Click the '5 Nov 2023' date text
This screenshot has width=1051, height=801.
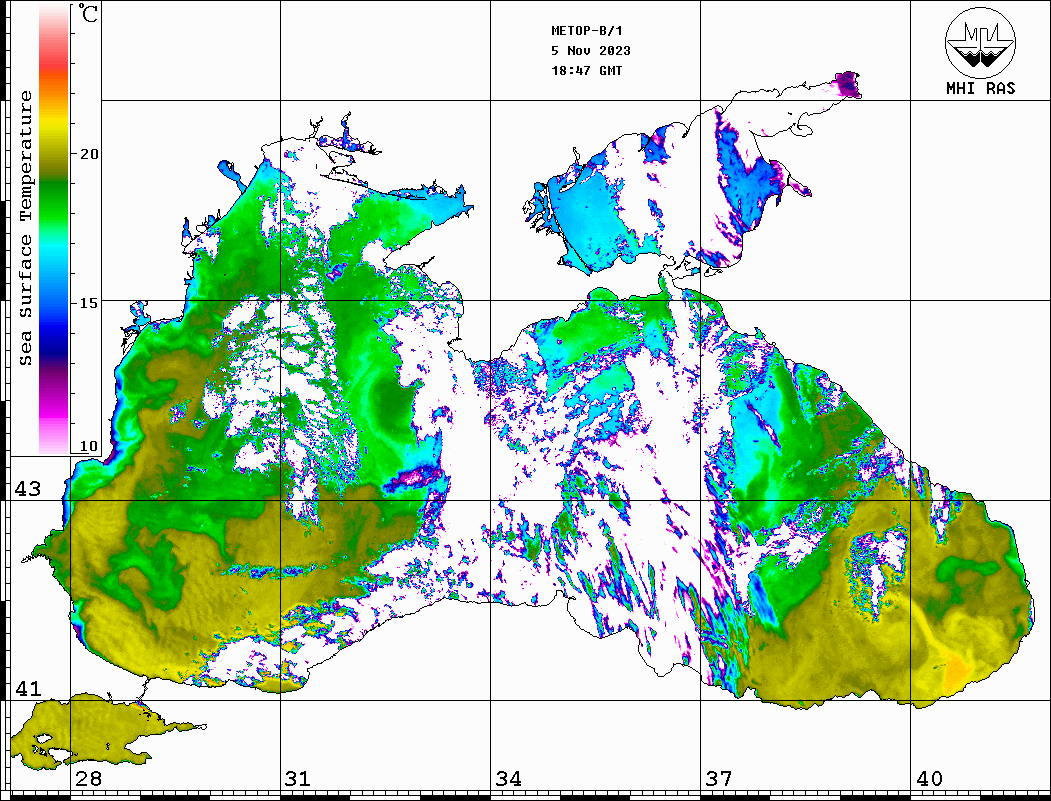click(591, 51)
